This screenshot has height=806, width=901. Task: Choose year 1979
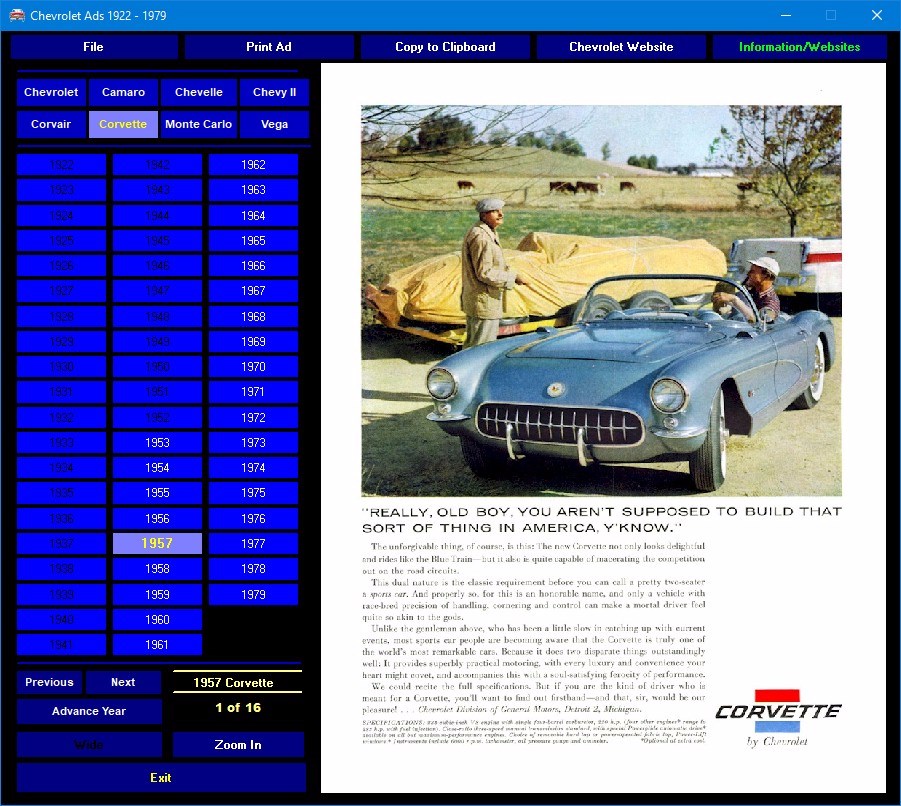253,595
